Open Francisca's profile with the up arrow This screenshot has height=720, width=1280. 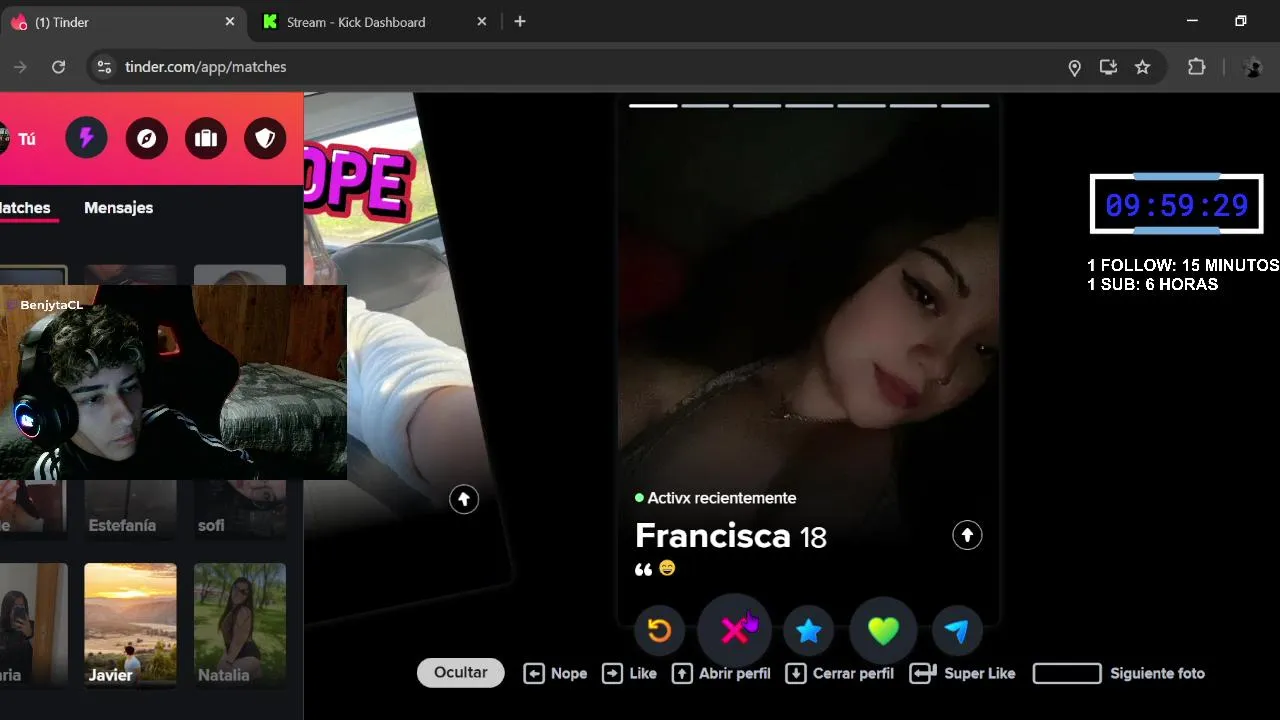pyautogui.click(x=967, y=535)
